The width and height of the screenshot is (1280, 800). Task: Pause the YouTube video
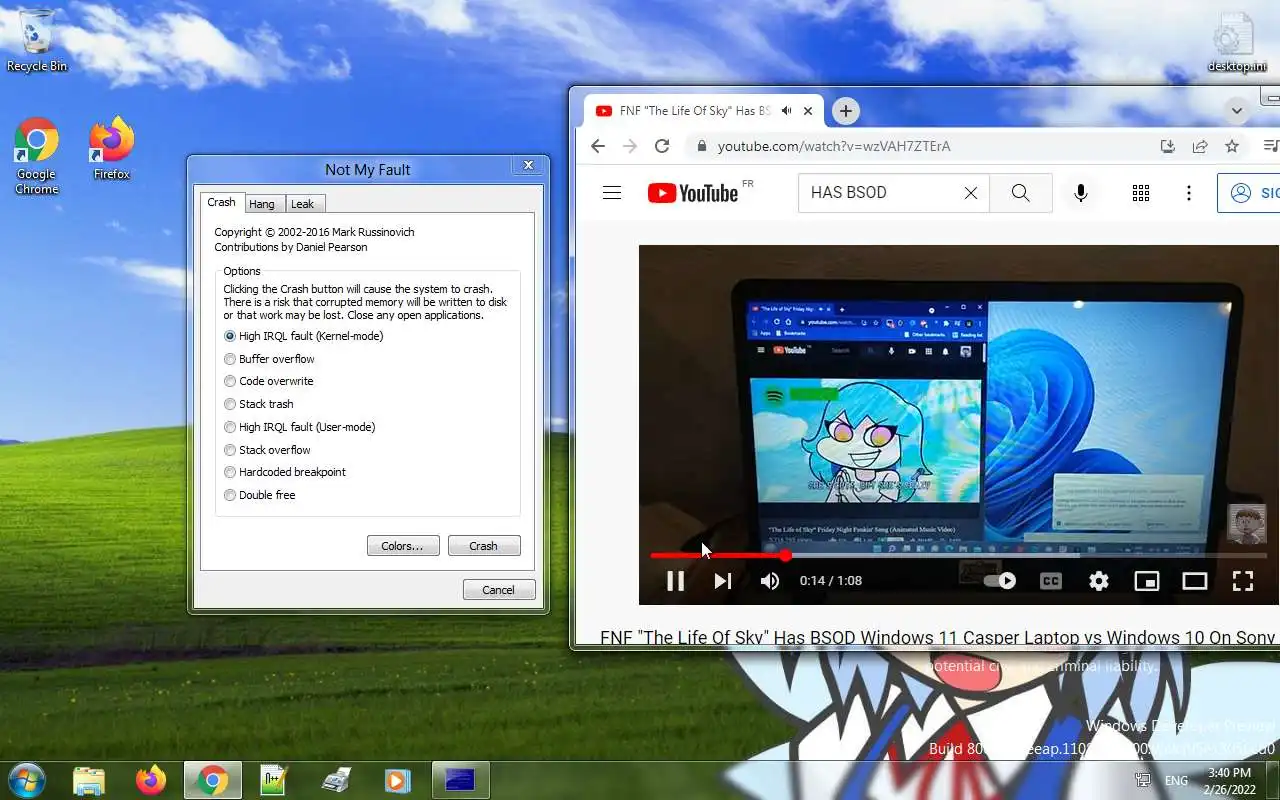pos(675,581)
